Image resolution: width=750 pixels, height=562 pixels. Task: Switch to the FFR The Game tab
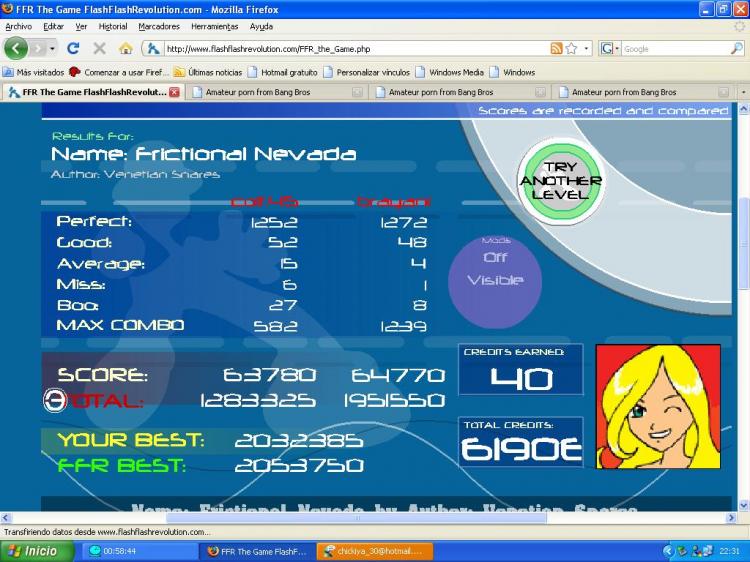tap(88, 92)
